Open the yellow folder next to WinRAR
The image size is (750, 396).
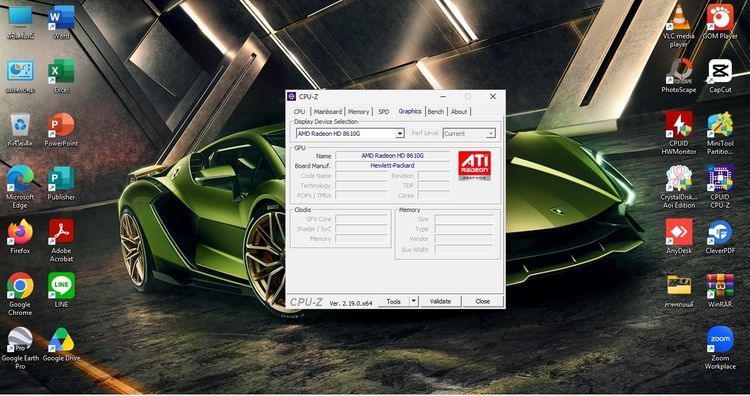point(679,290)
